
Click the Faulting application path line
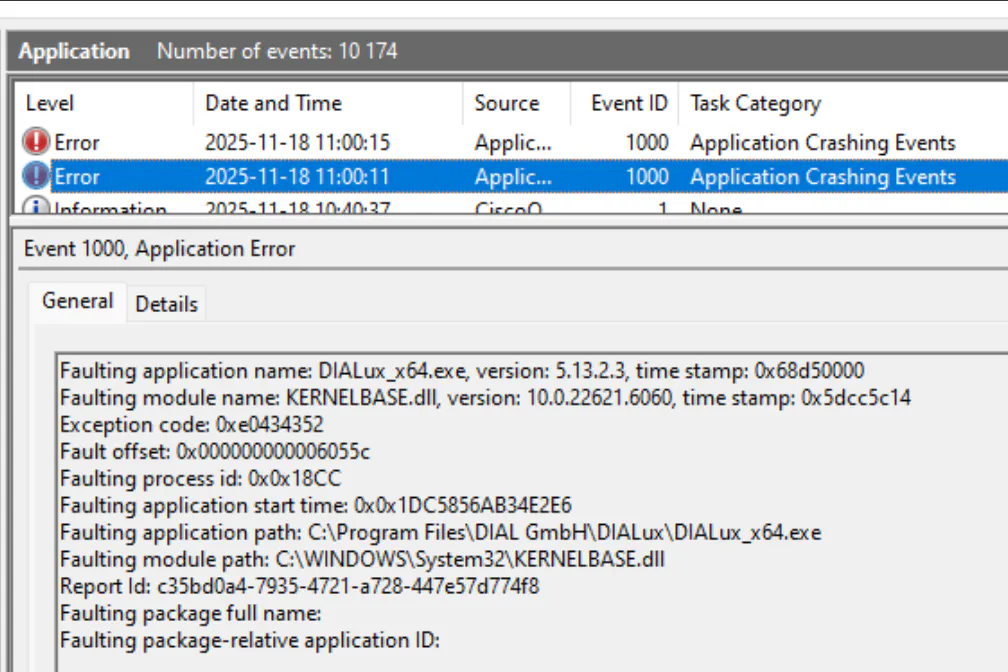[440, 533]
